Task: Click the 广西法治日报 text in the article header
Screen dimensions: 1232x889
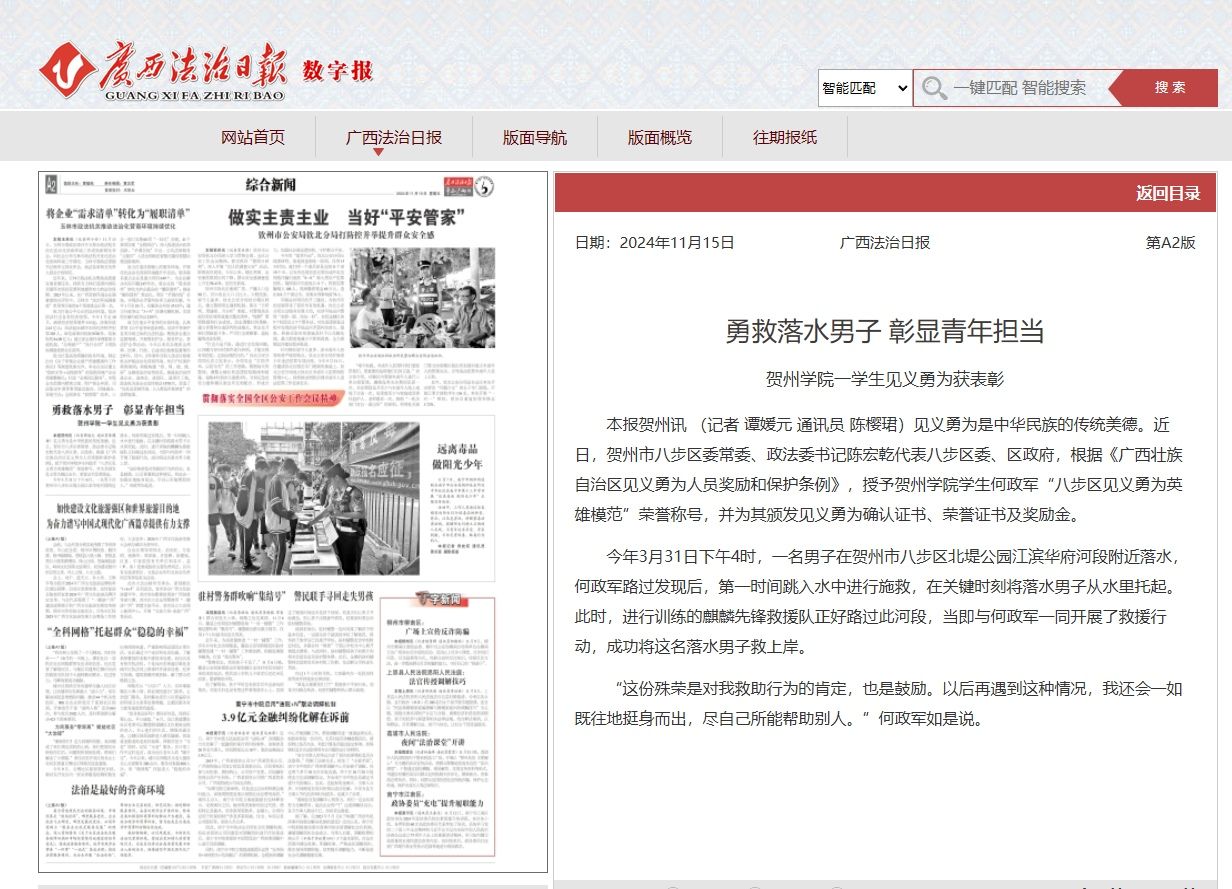Action: tap(885, 242)
